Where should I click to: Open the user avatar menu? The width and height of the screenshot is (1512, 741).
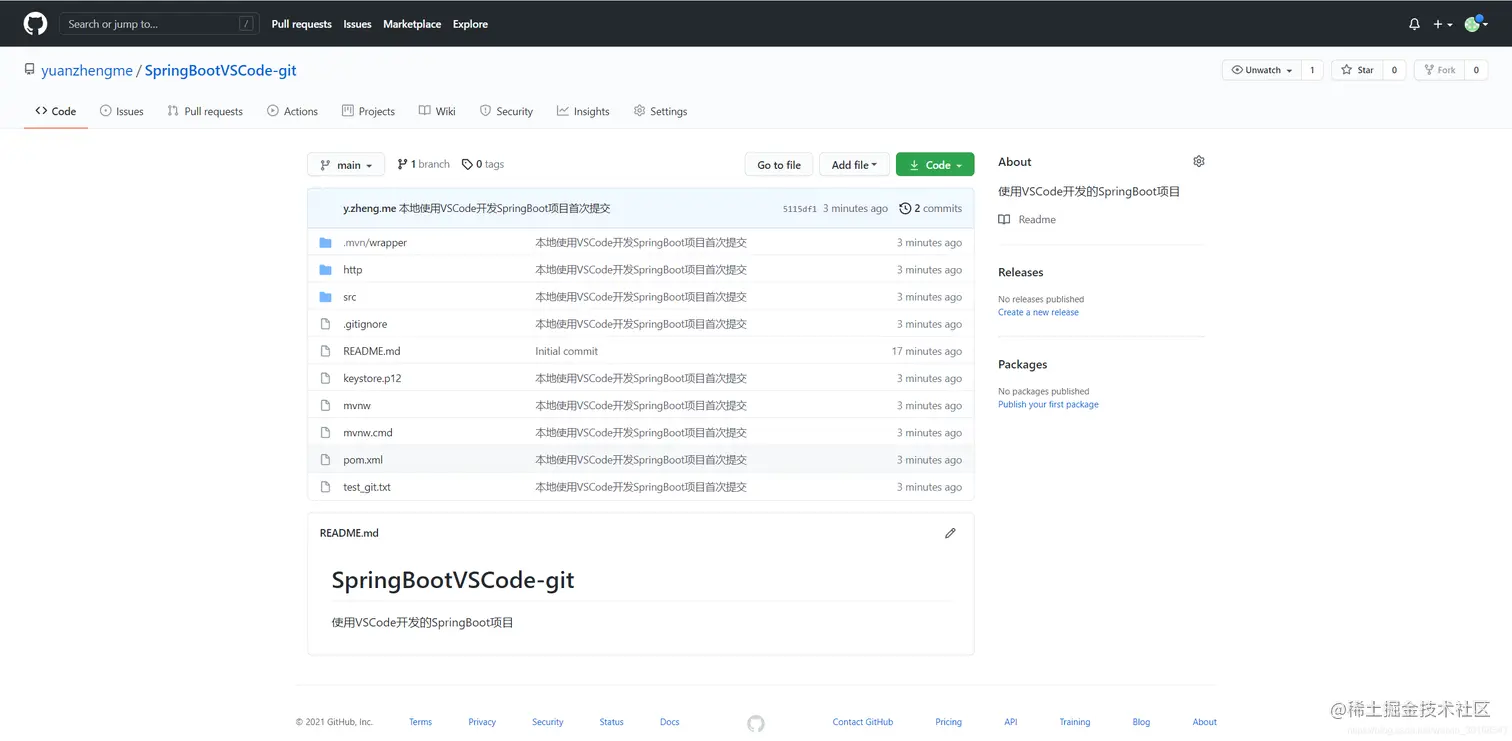(x=1476, y=24)
